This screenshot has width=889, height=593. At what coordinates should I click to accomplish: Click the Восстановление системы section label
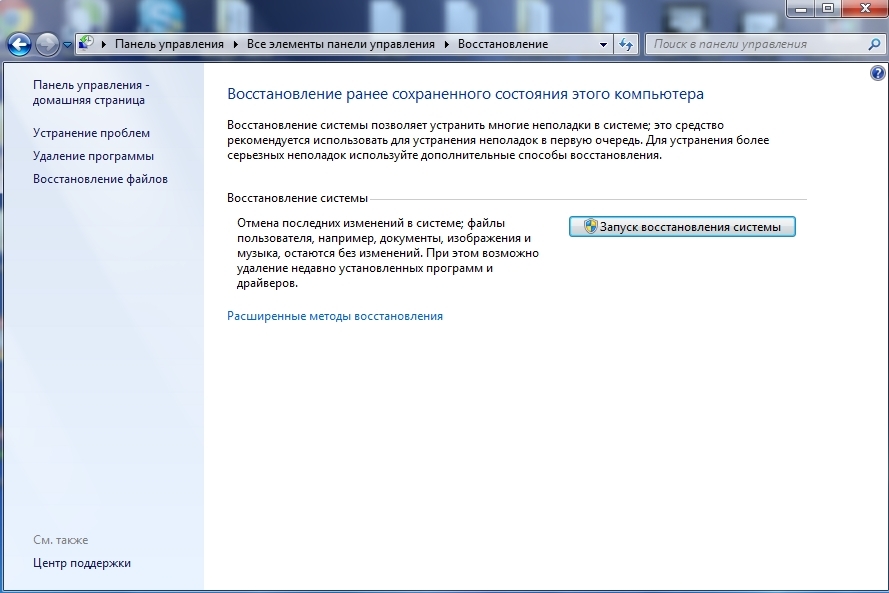297,198
